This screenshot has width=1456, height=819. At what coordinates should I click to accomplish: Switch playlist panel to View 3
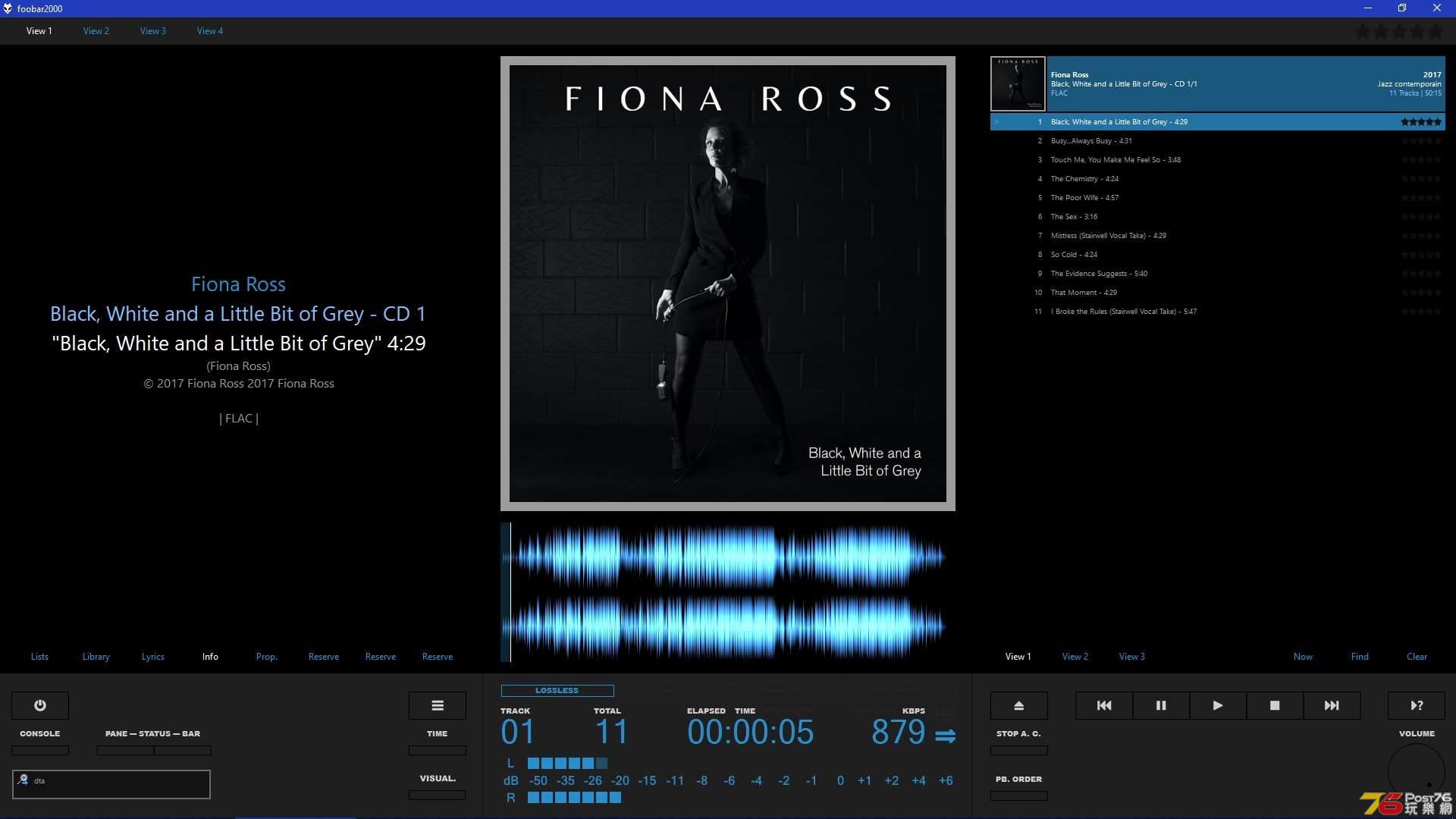pyautogui.click(x=1132, y=657)
